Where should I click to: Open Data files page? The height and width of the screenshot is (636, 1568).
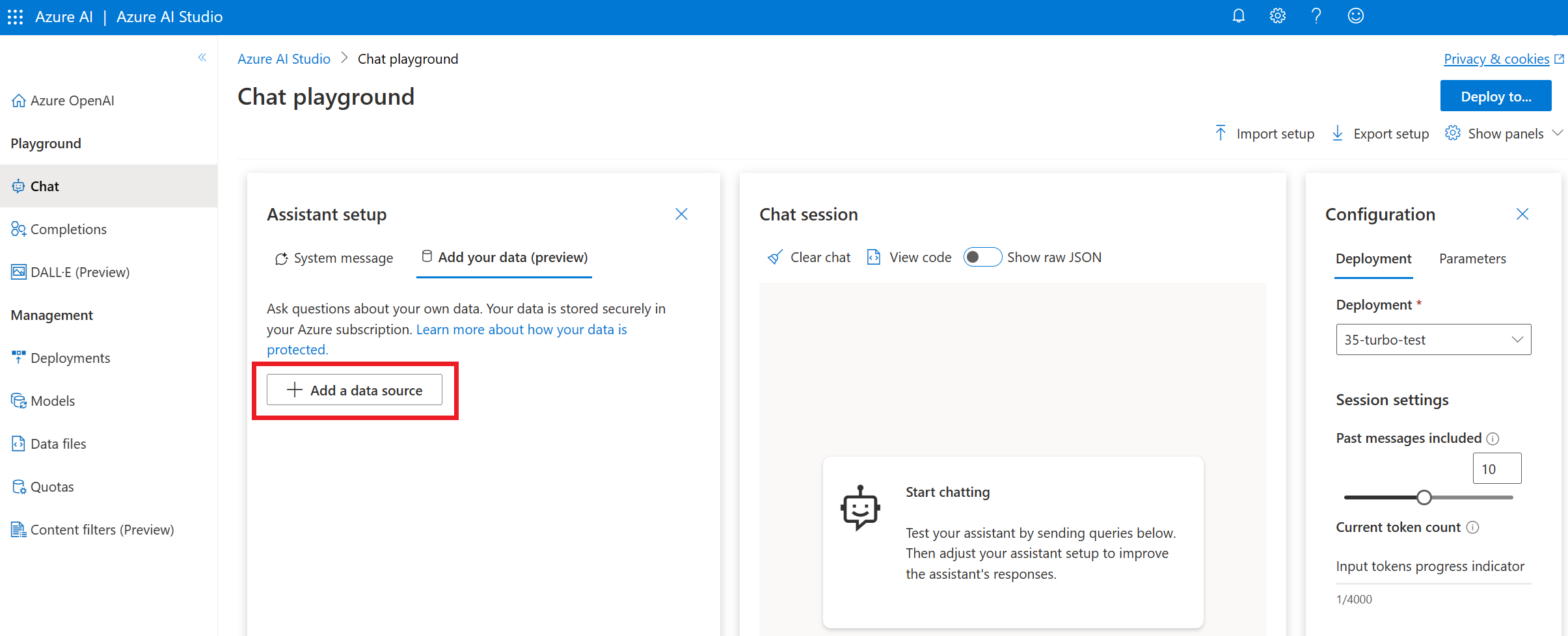(49, 444)
